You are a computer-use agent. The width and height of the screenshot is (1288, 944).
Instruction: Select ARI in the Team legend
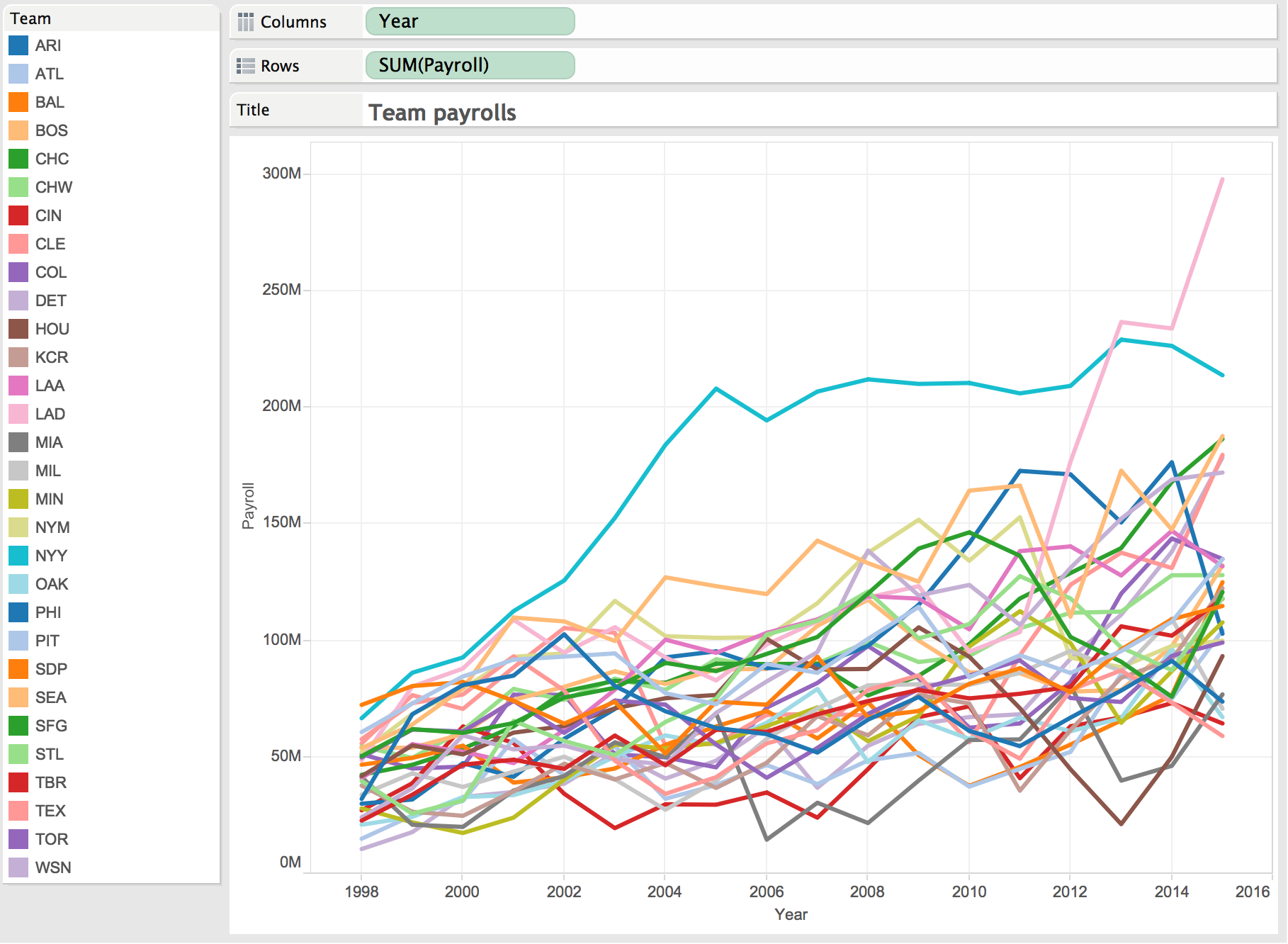(48, 45)
